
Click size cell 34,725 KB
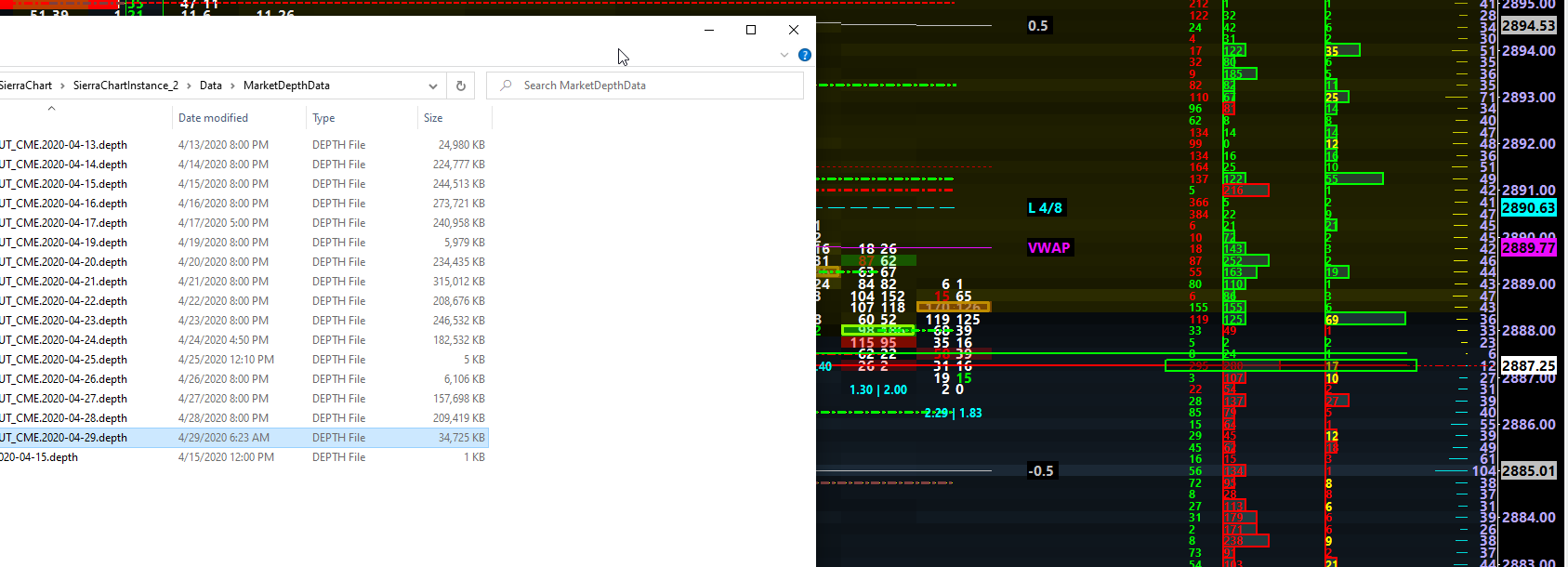tap(462, 438)
